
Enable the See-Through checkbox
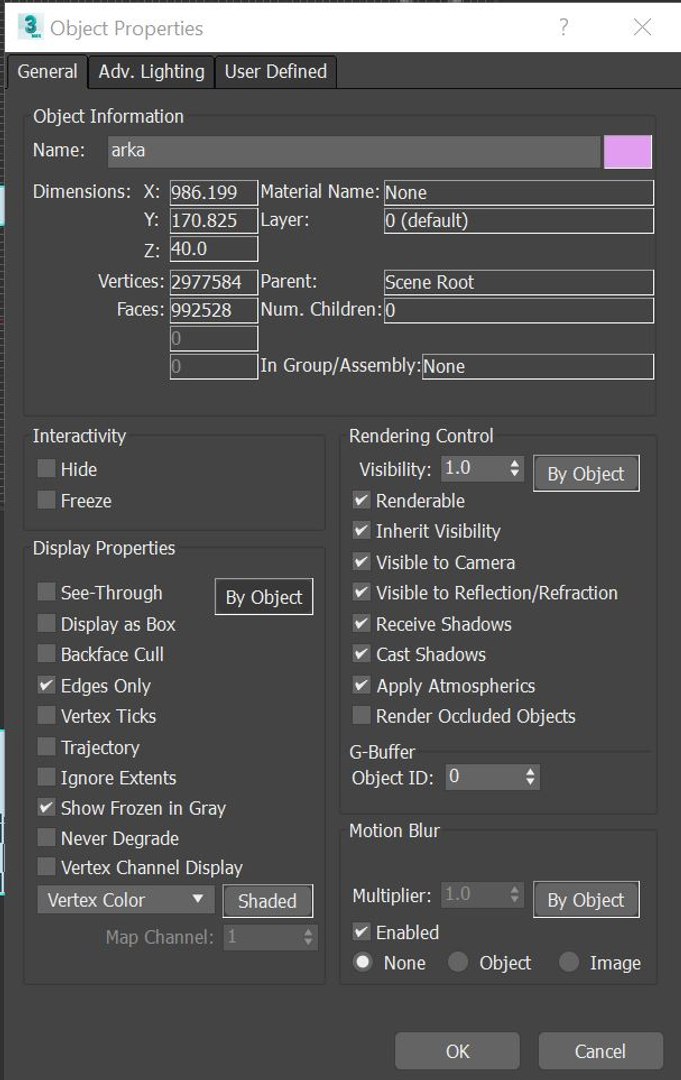tap(47, 593)
